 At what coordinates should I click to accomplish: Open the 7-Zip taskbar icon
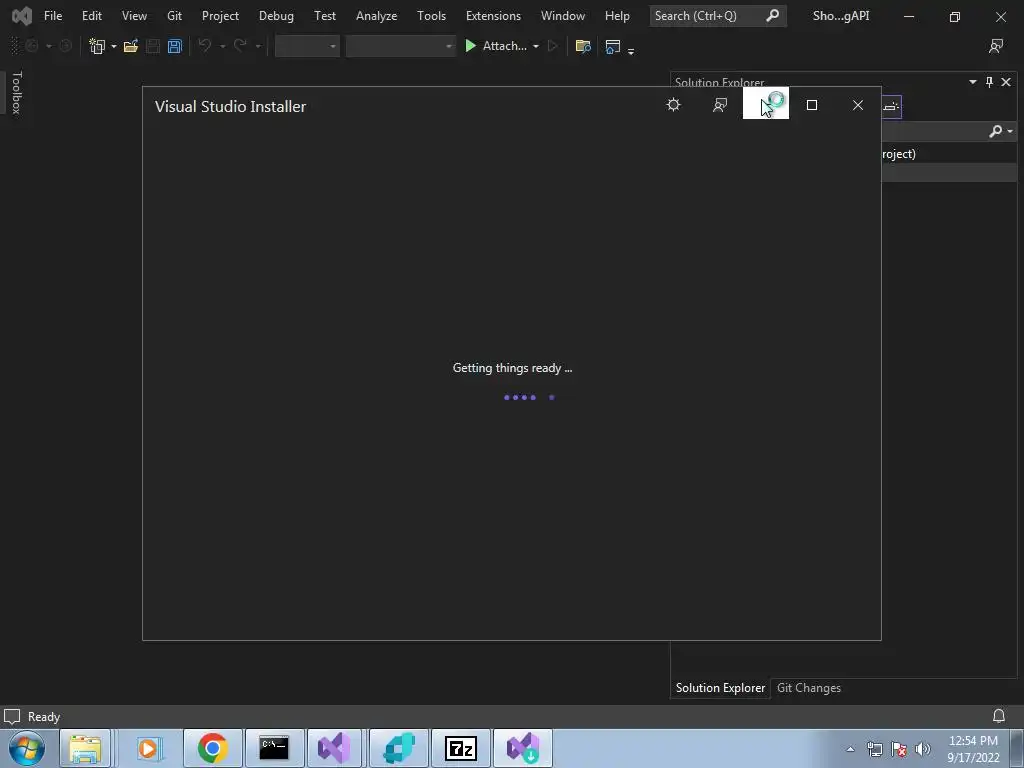(460, 748)
